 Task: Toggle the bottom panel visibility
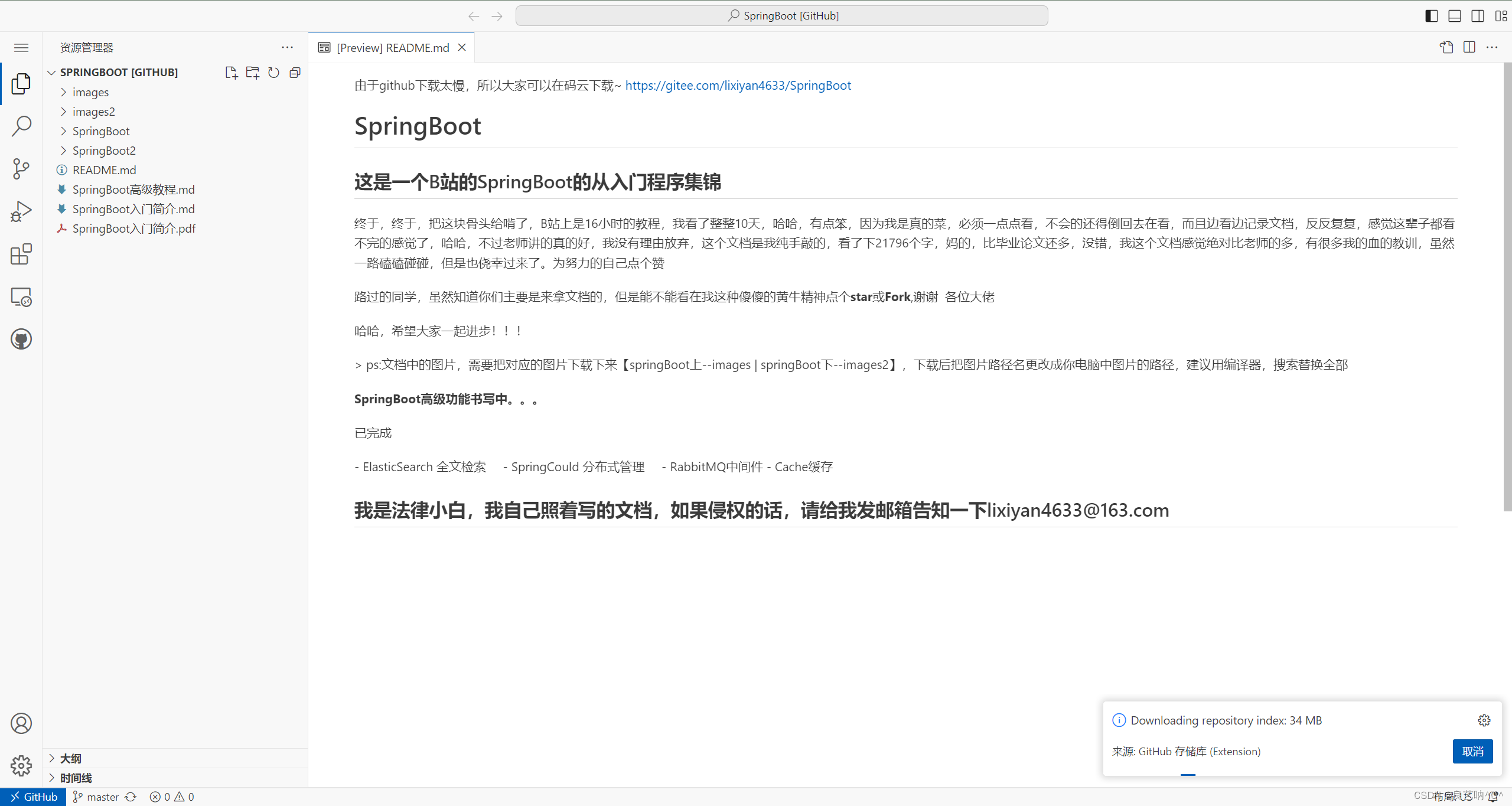[1455, 16]
